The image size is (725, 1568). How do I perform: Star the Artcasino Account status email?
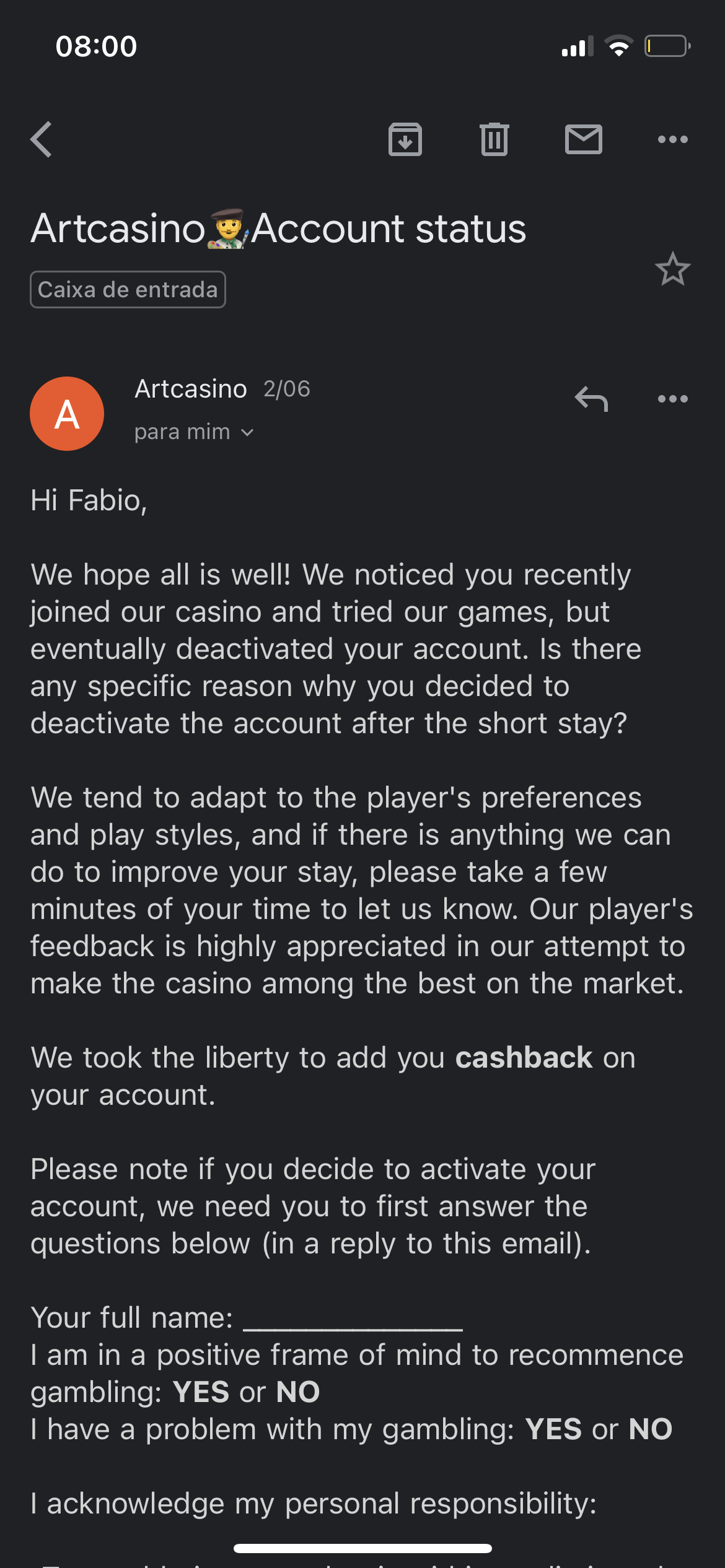[x=672, y=269]
